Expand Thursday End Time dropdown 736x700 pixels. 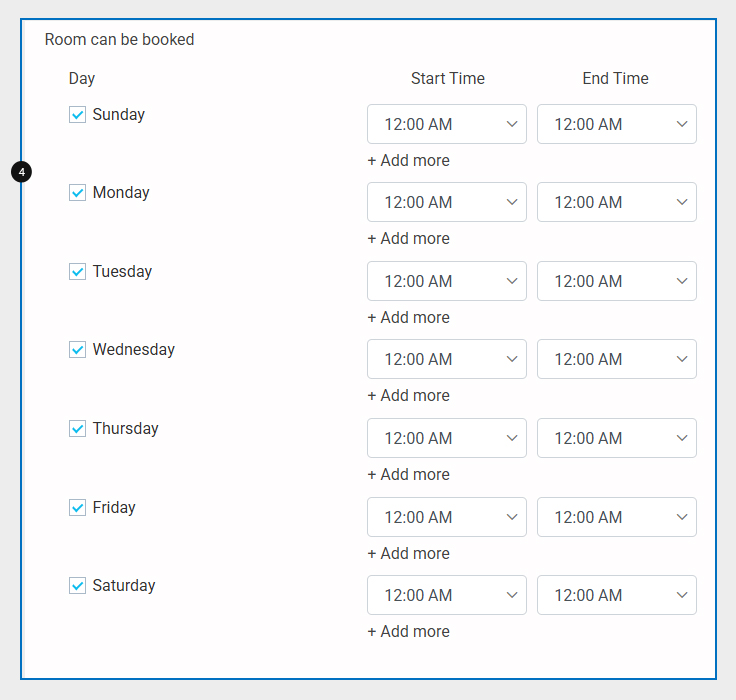click(616, 438)
